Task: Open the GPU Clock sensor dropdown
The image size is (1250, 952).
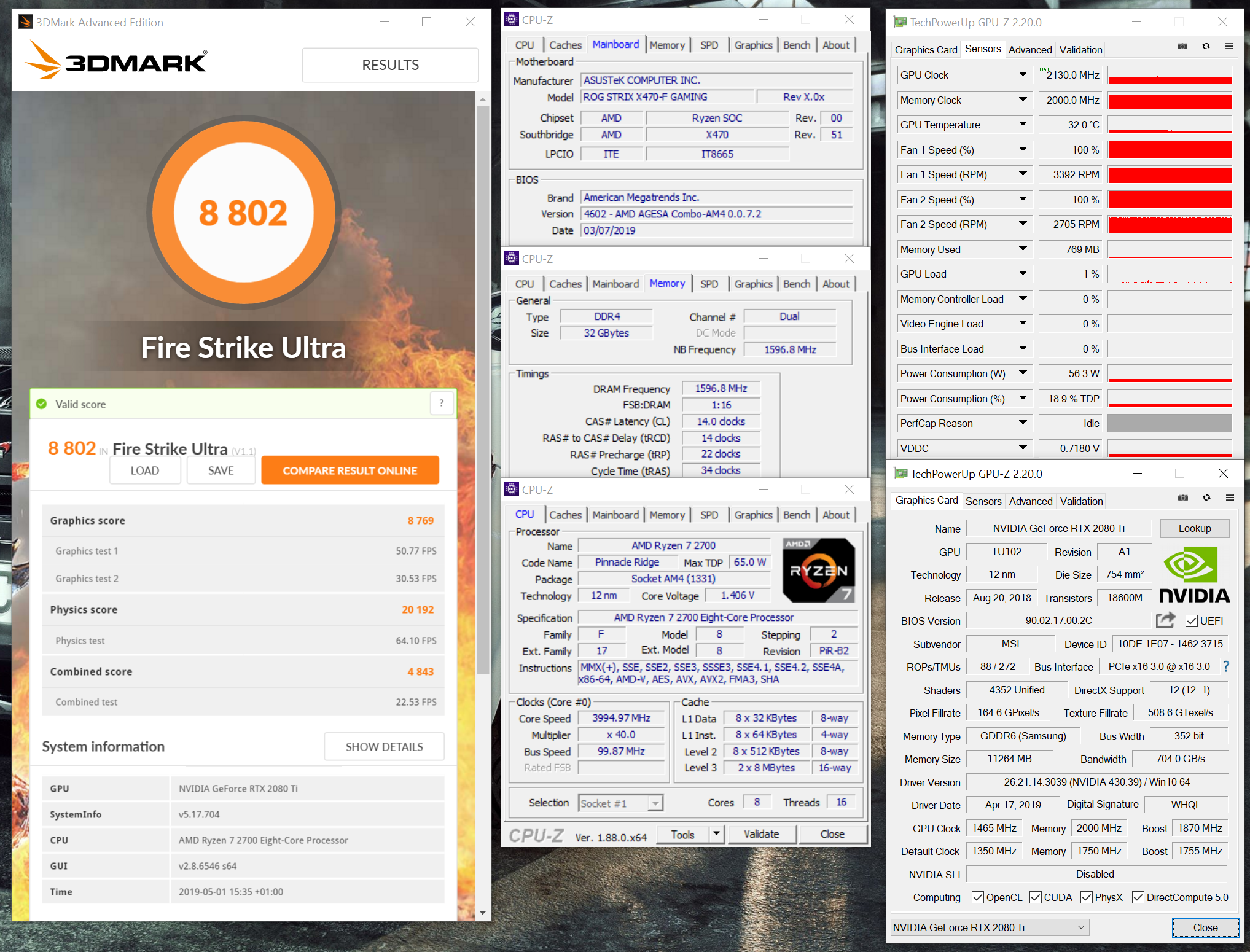Action: (1023, 75)
